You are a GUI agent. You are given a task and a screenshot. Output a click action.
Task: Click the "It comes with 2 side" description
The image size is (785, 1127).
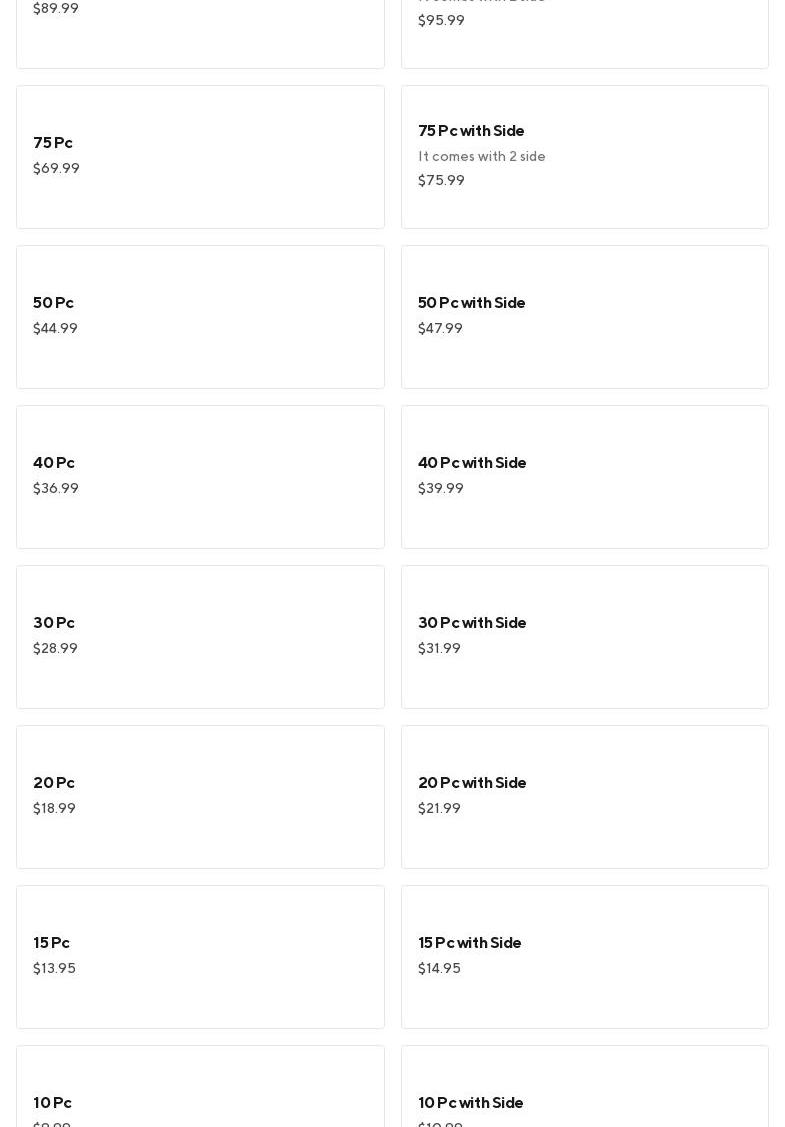482,157
